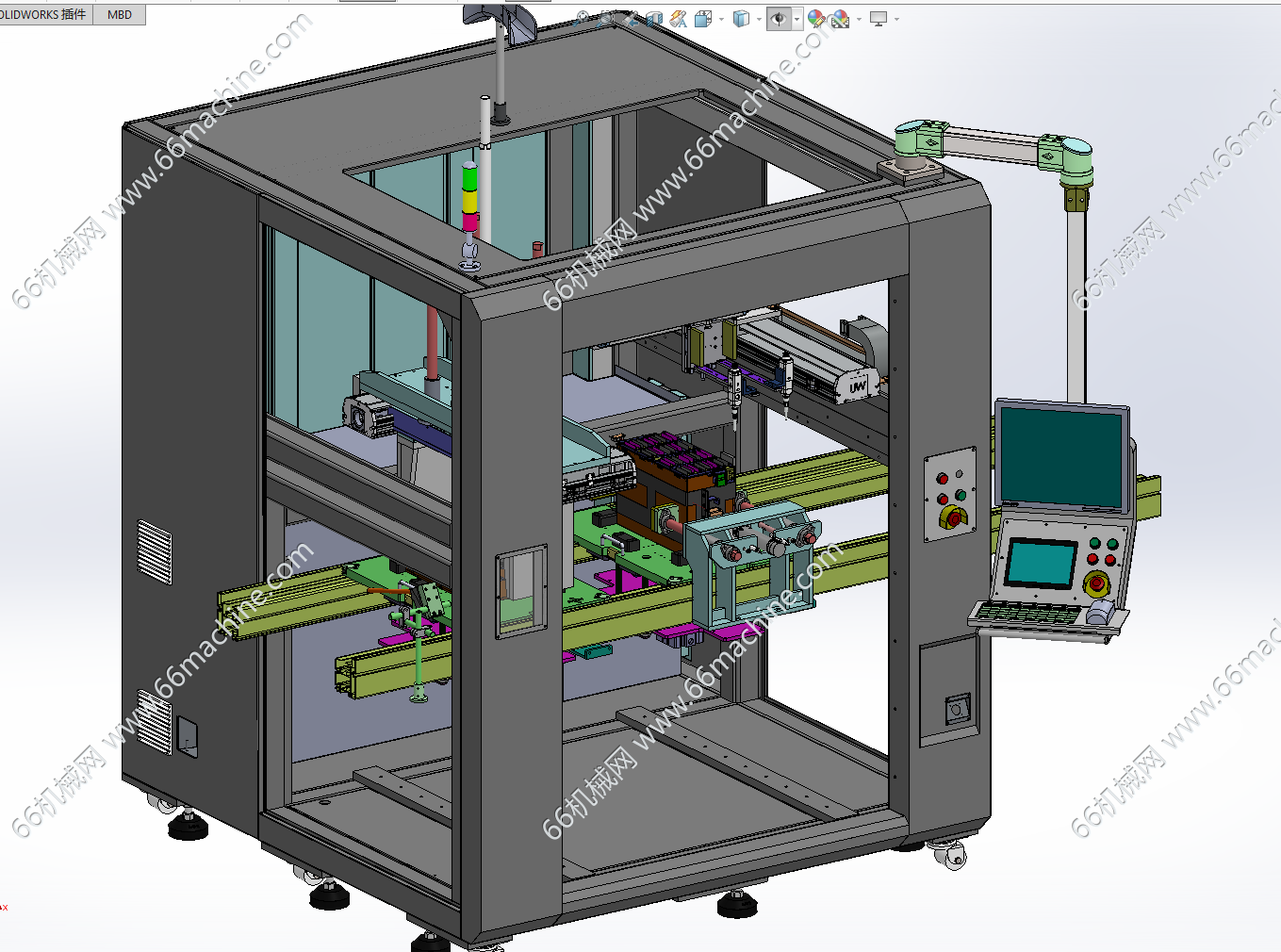Select the Zoom to Area tool
This screenshot has height=952, width=1281.
[x=606, y=18]
